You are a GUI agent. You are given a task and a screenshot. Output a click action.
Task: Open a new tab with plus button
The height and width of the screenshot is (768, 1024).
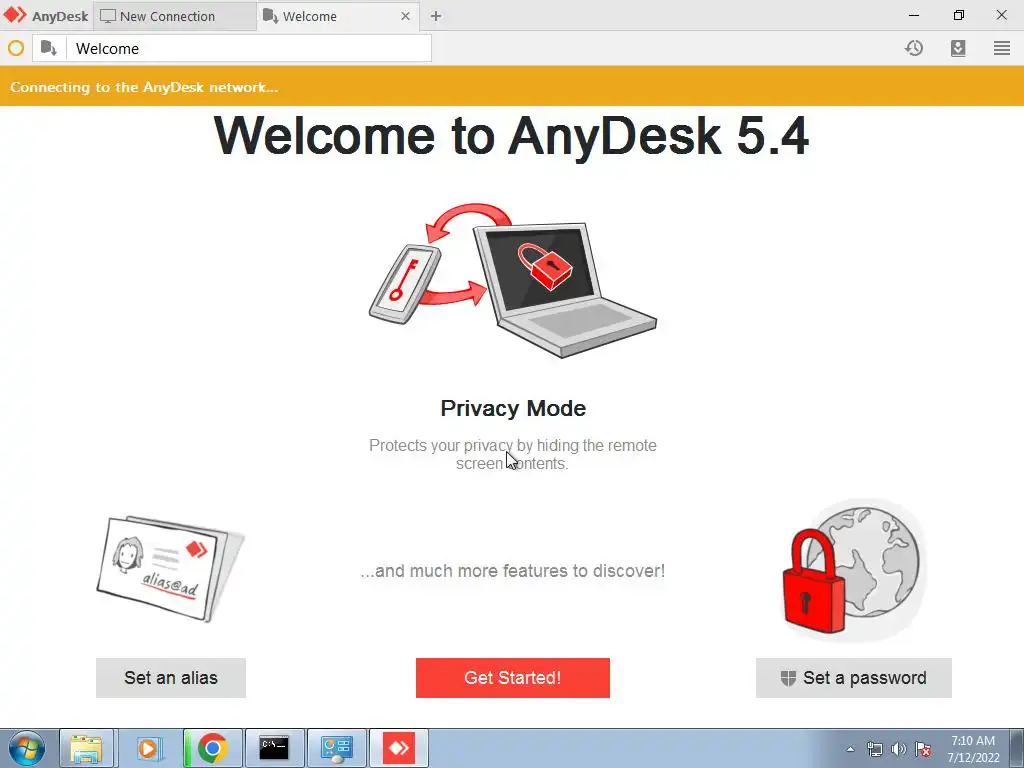(x=436, y=16)
